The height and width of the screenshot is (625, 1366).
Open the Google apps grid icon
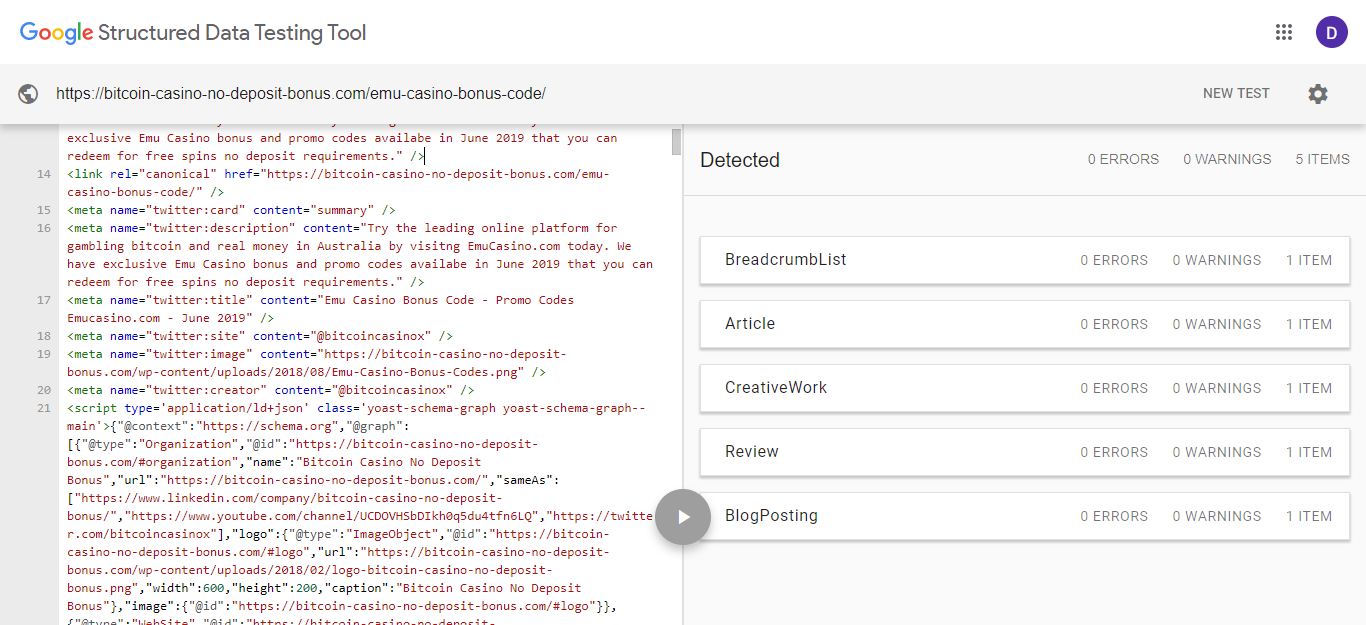[1284, 32]
